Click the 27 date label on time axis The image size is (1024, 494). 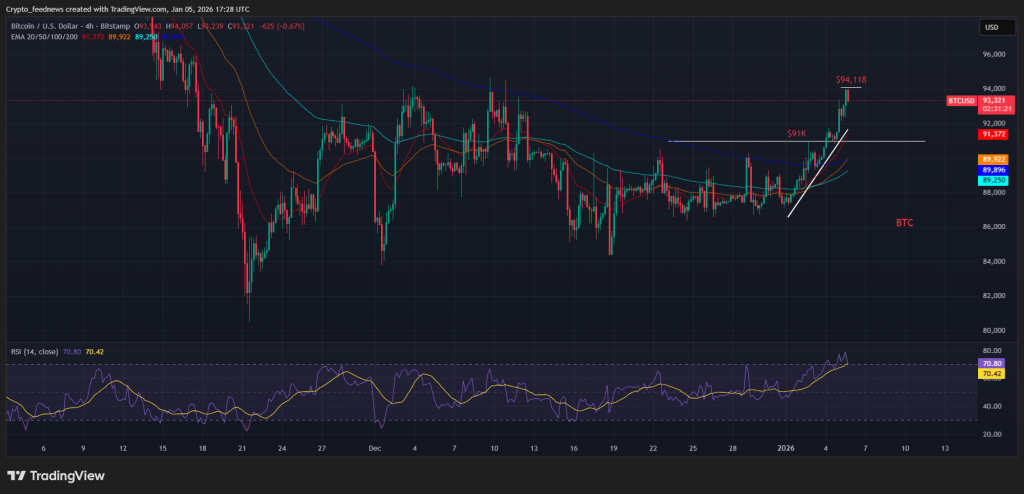click(x=321, y=449)
